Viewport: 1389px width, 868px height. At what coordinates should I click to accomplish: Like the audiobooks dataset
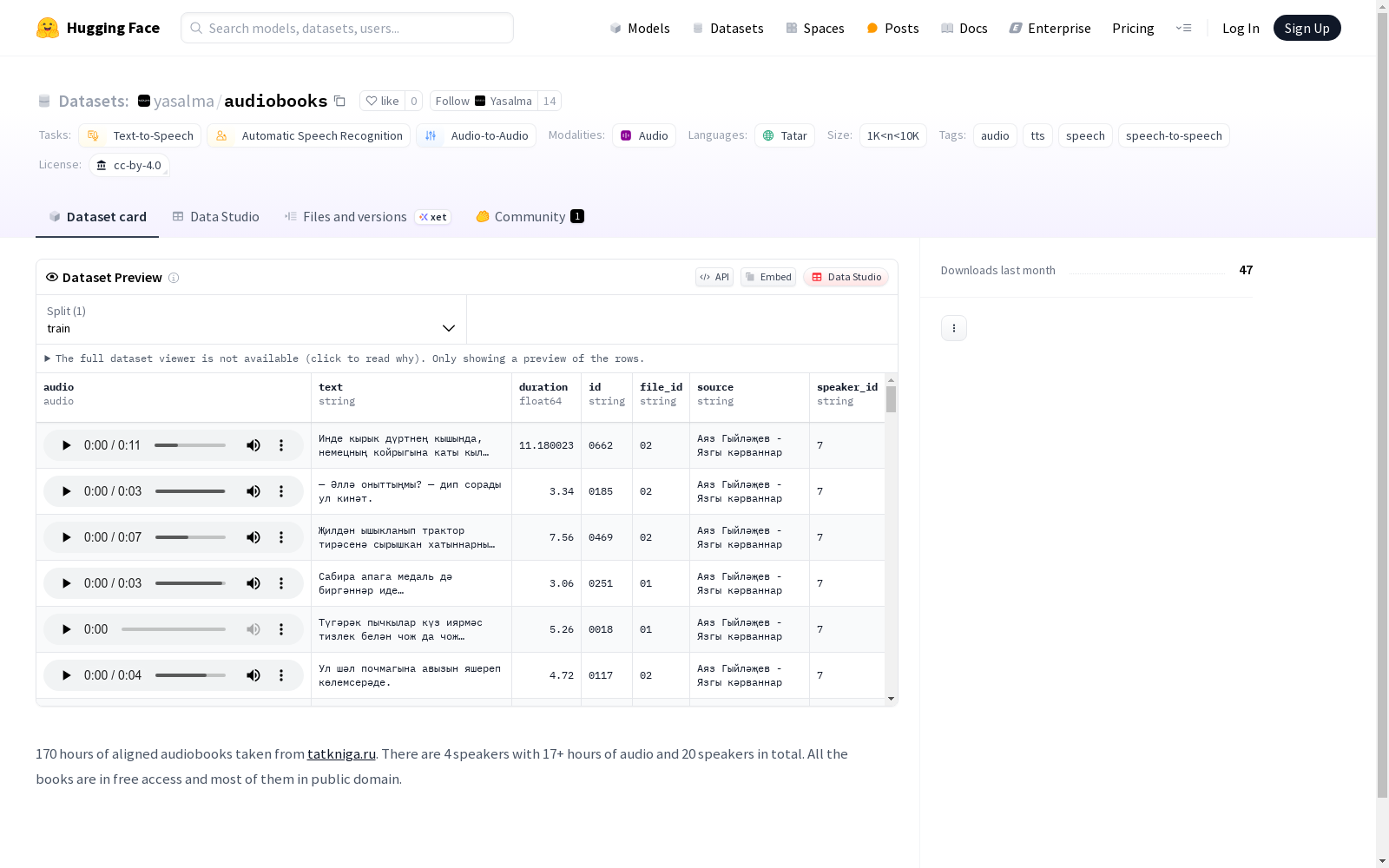tap(382, 101)
